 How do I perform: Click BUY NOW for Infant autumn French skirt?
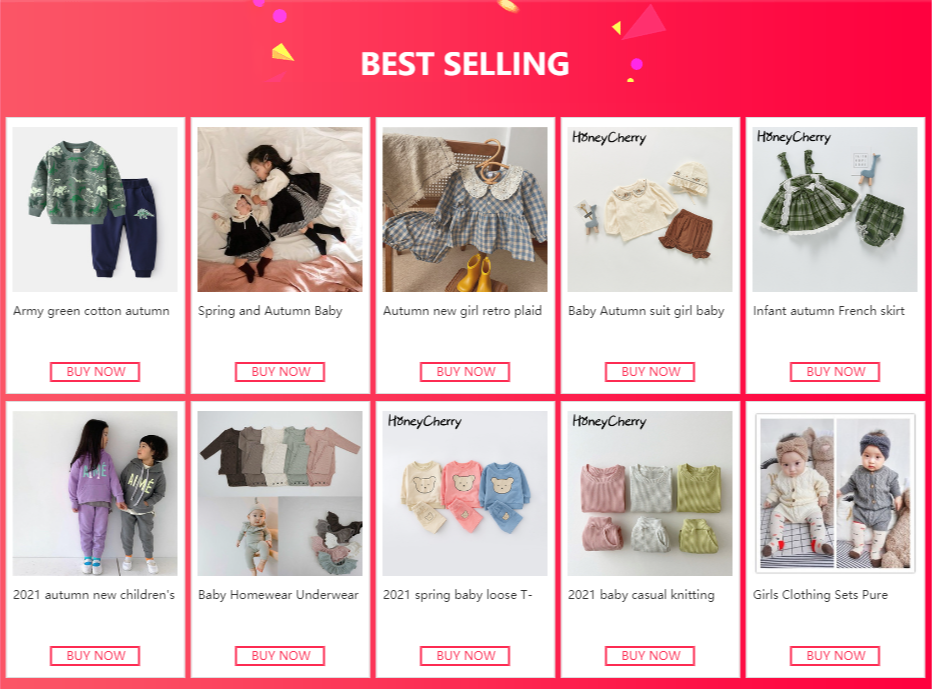[835, 372]
